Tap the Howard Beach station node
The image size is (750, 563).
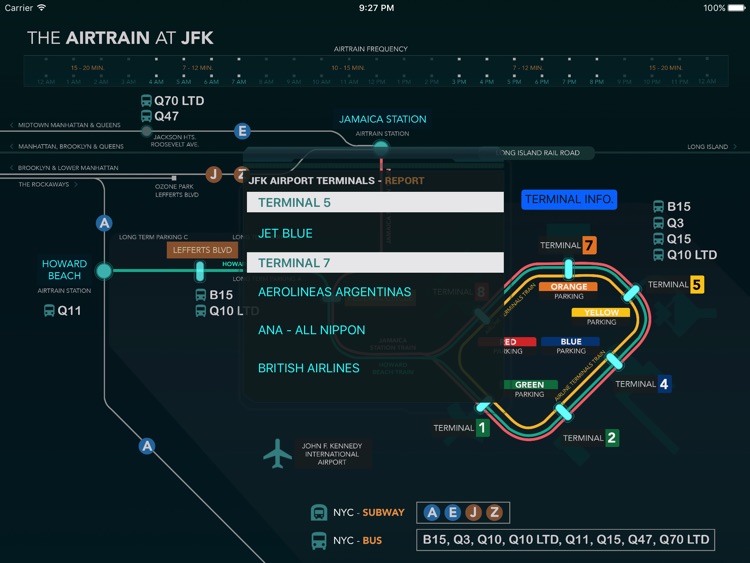104,271
